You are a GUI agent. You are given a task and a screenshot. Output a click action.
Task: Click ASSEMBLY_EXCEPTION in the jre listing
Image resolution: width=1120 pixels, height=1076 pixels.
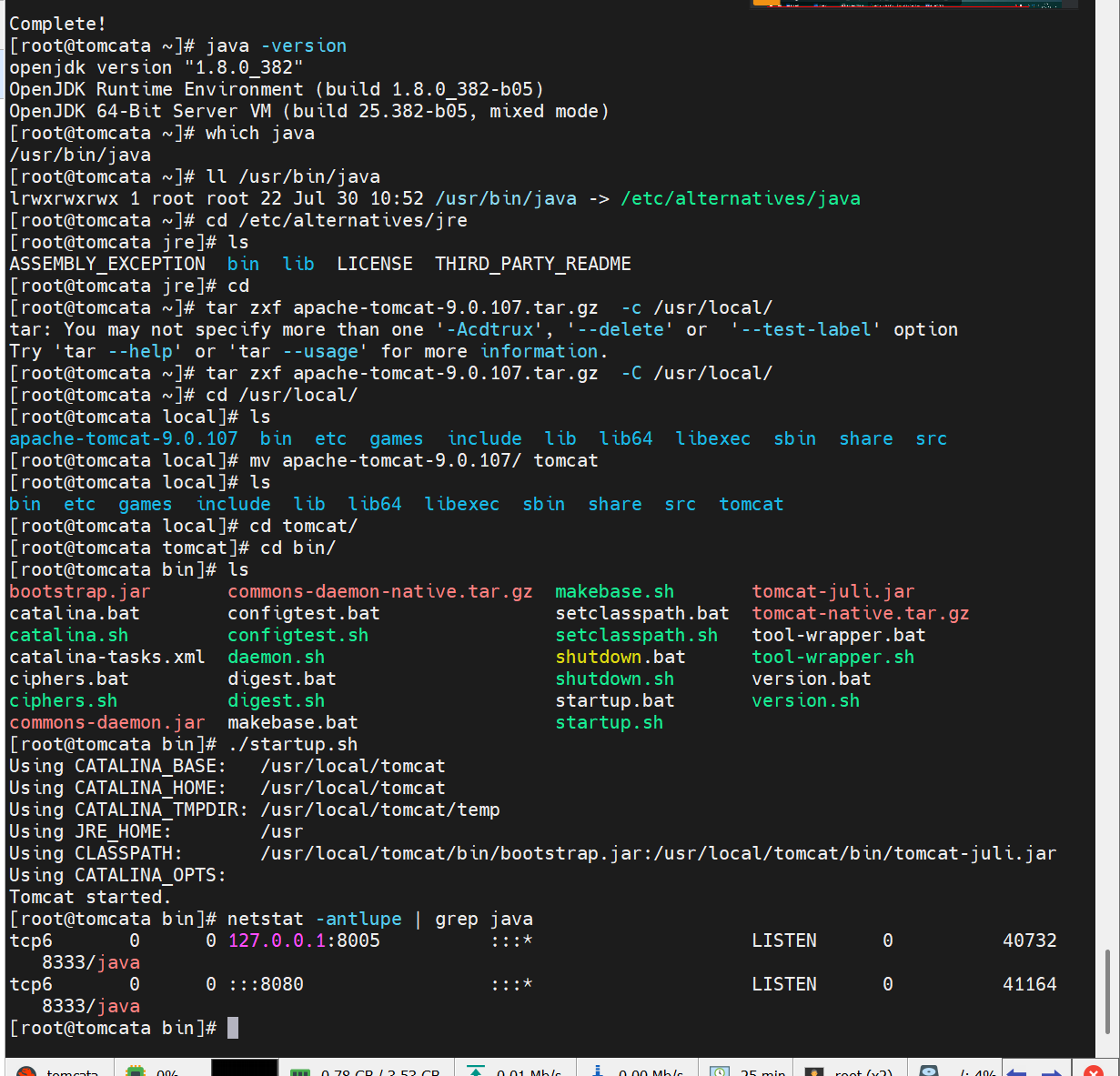coord(107,264)
